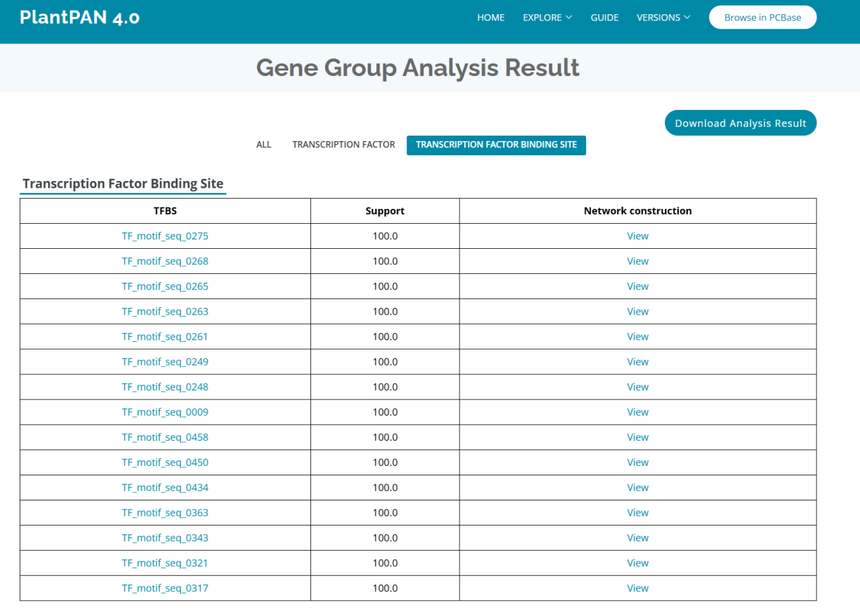Open the TF_motif_seq_0363 link
The width and height of the screenshot is (860, 613).
[x=165, y=513]
